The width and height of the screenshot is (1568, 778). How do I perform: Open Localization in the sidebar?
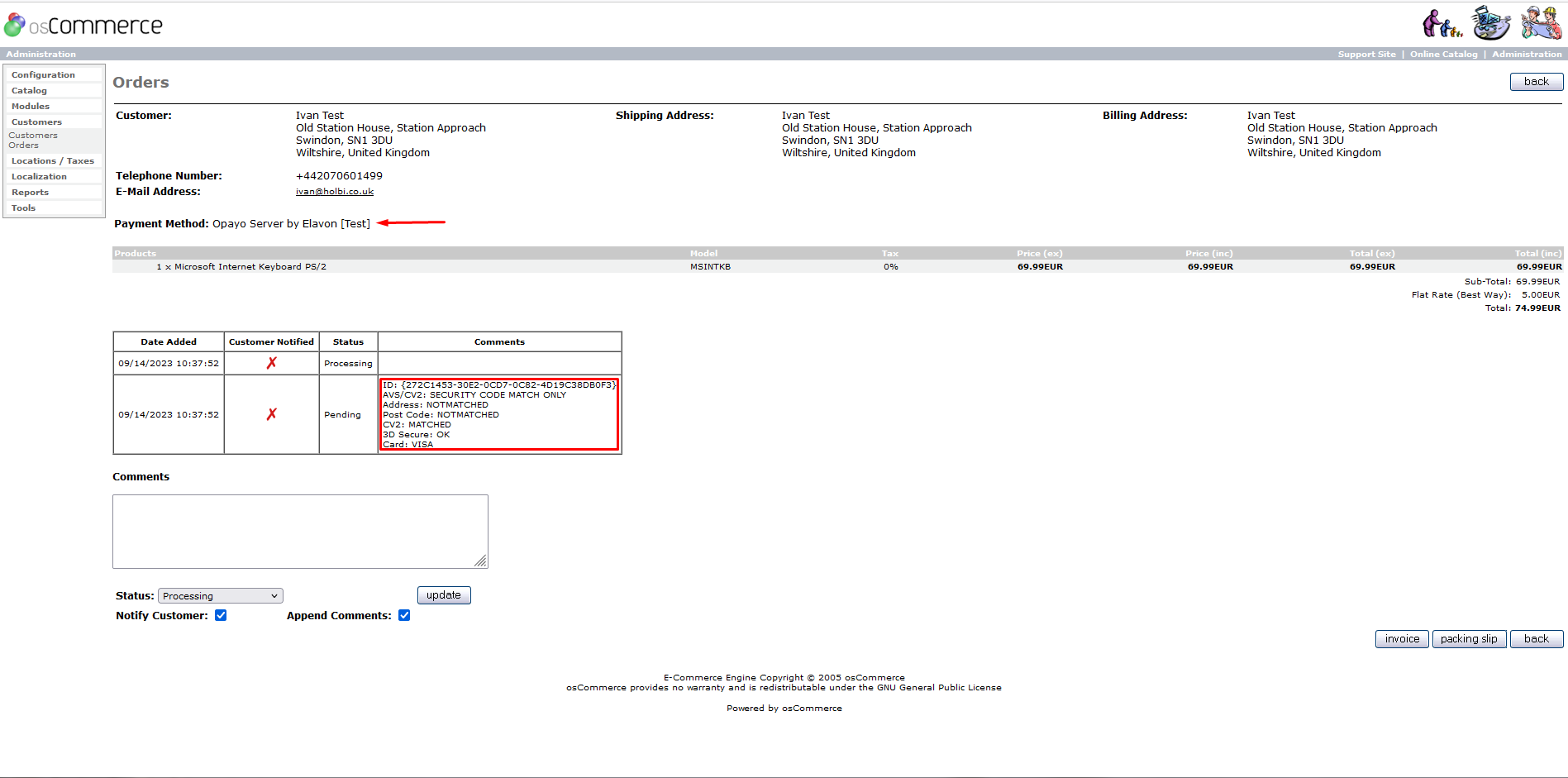[39, 177]
